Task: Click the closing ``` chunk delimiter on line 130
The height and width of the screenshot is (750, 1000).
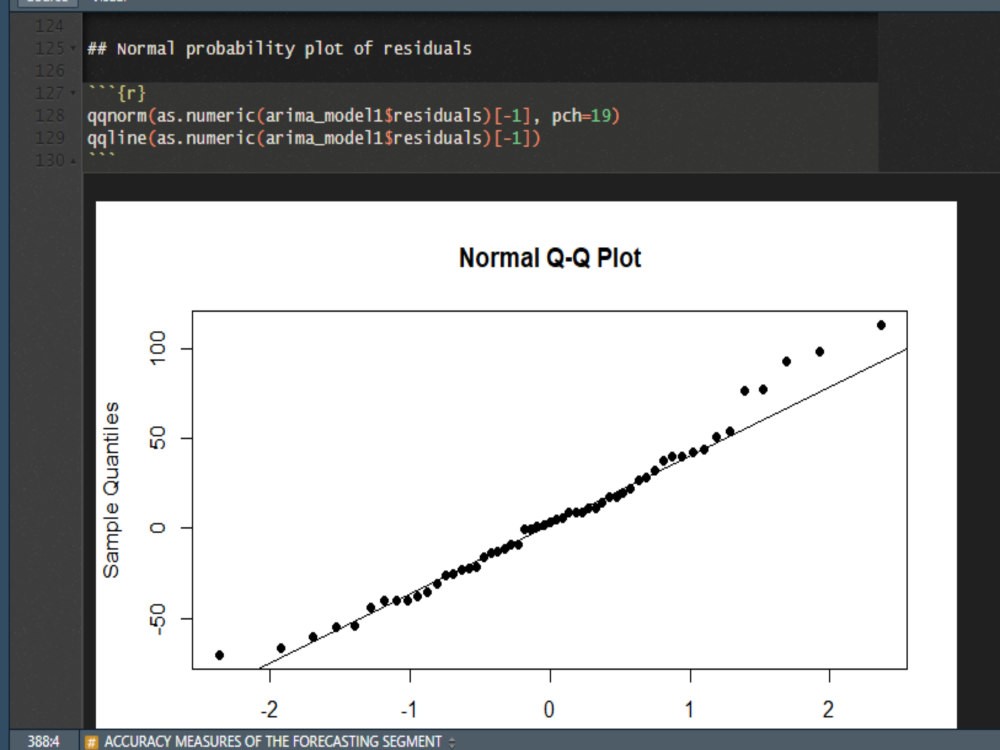Action: 101,156
